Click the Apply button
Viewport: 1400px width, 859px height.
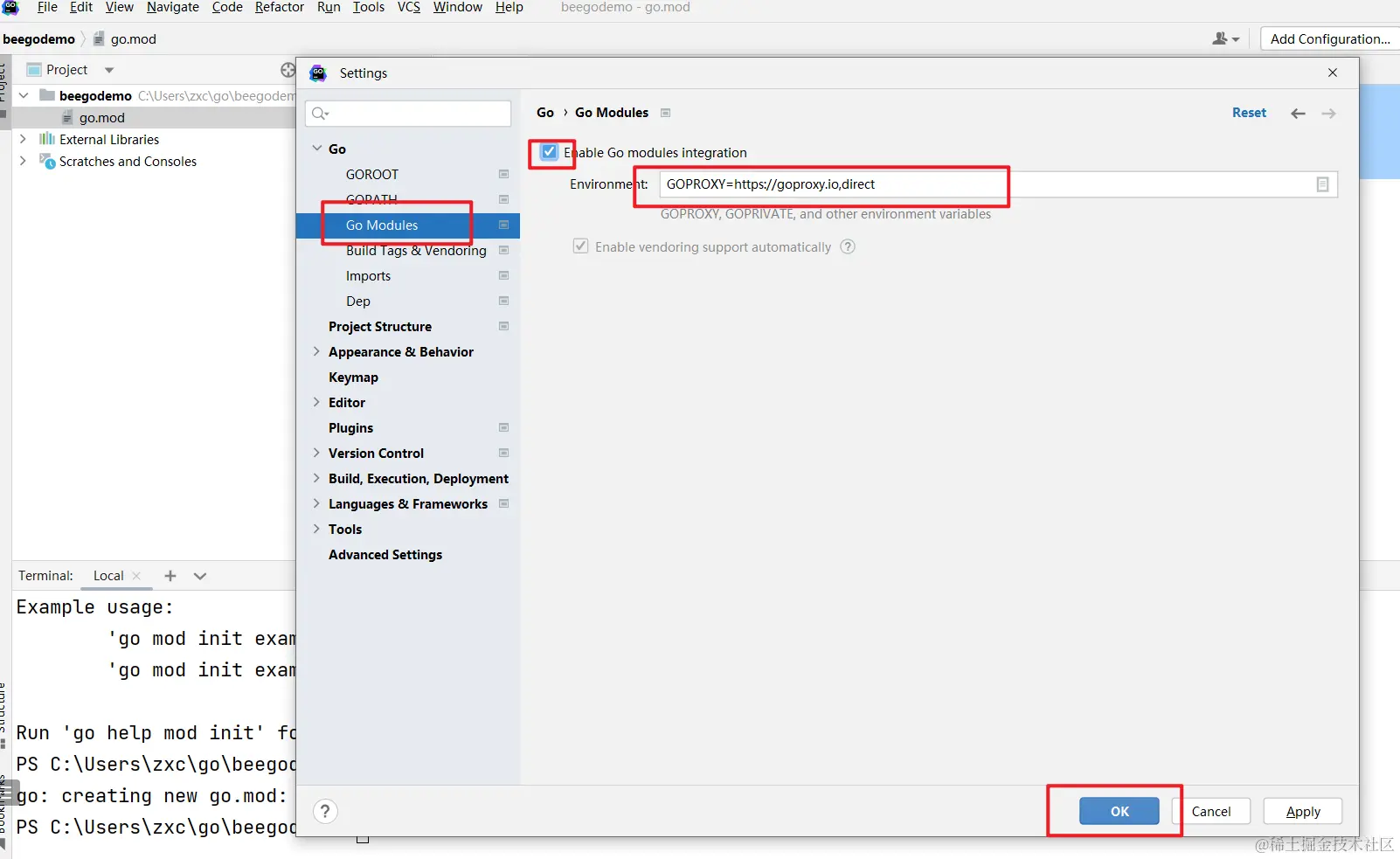coord(1303,811)
